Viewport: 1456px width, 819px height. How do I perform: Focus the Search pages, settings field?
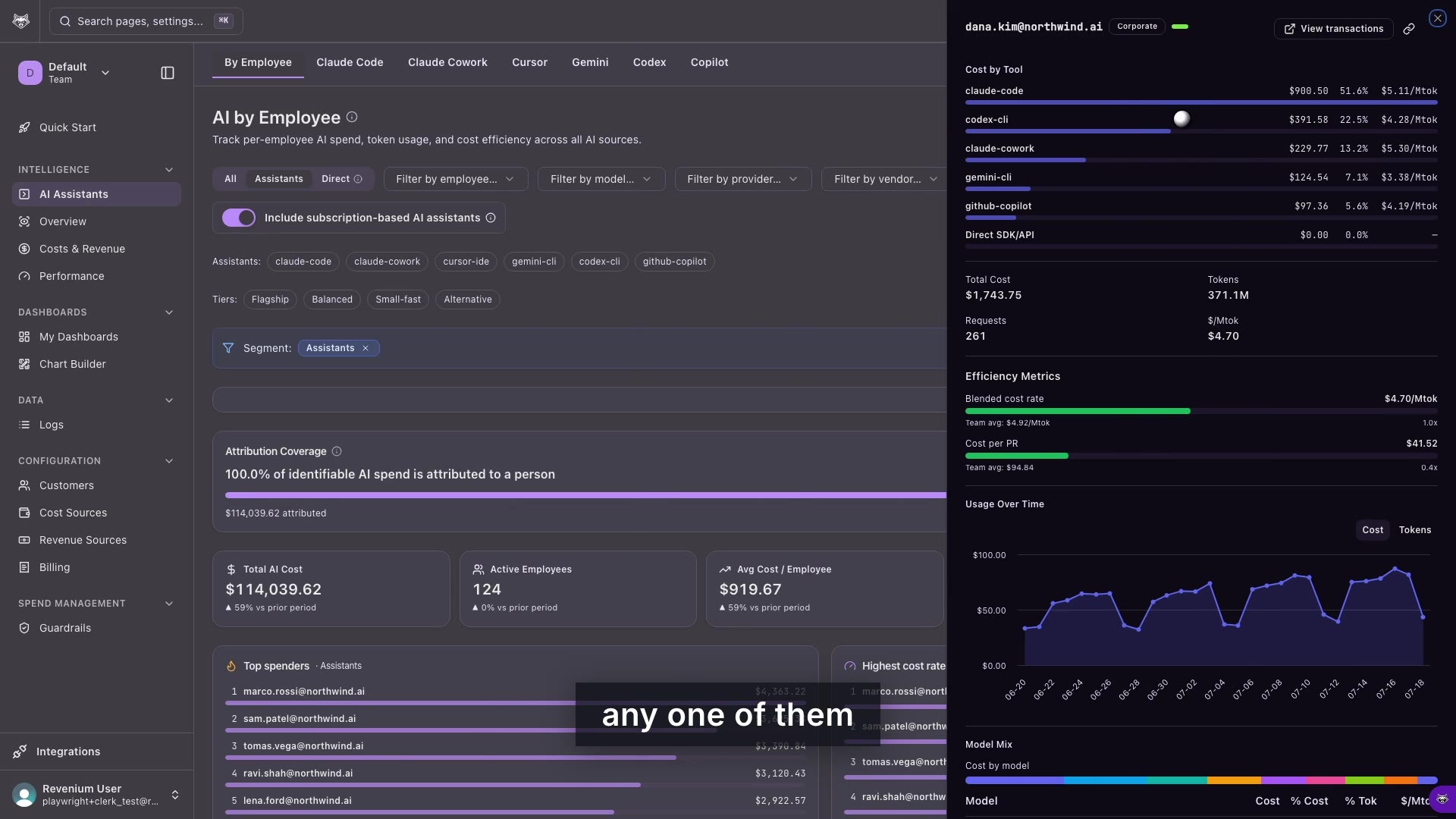pos(146,21)
